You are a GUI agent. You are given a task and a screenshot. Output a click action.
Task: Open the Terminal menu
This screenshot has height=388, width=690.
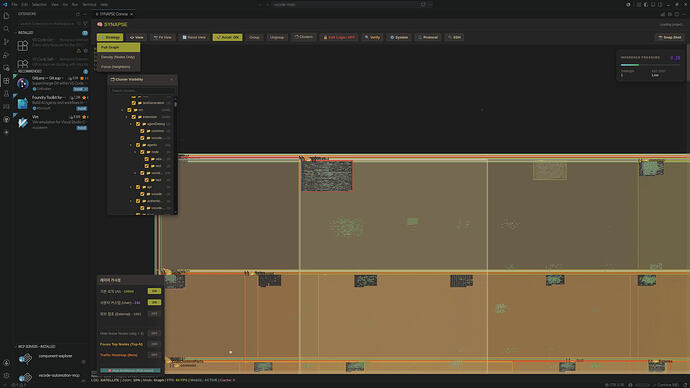point(89,4)
